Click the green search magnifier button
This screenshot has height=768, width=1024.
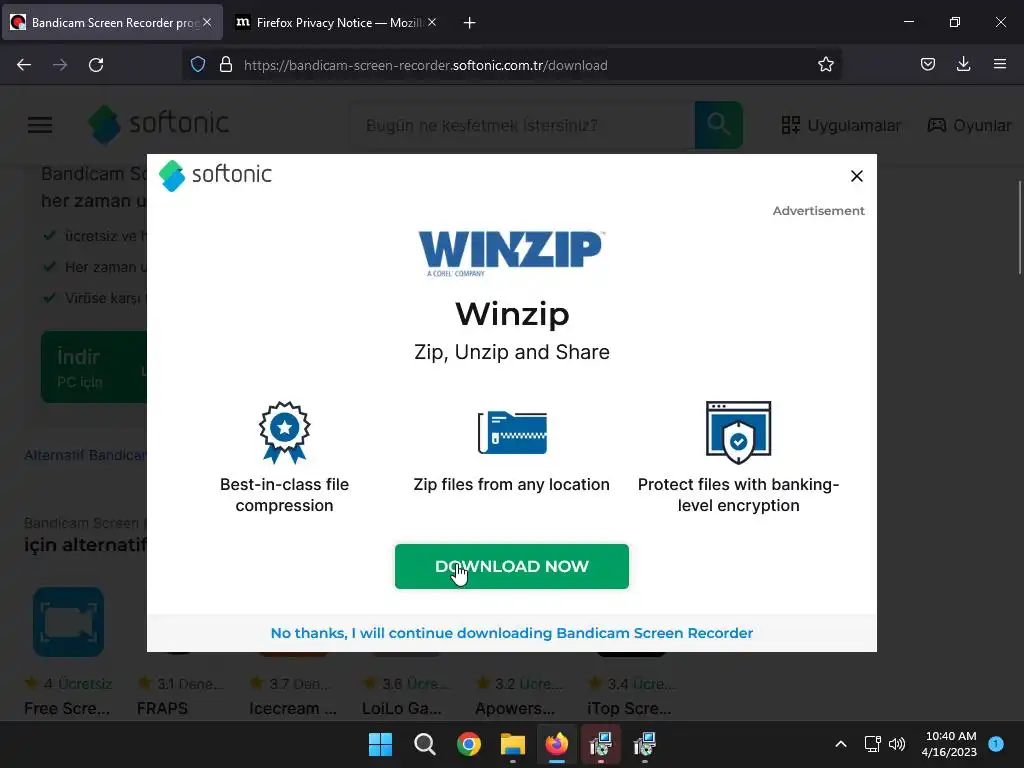[x=718, y=125]
